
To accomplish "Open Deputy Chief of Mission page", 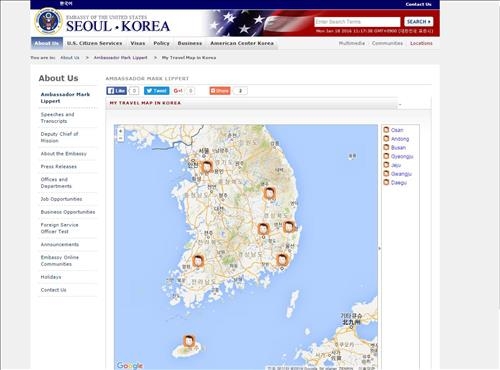I will (x=59, y=137).
